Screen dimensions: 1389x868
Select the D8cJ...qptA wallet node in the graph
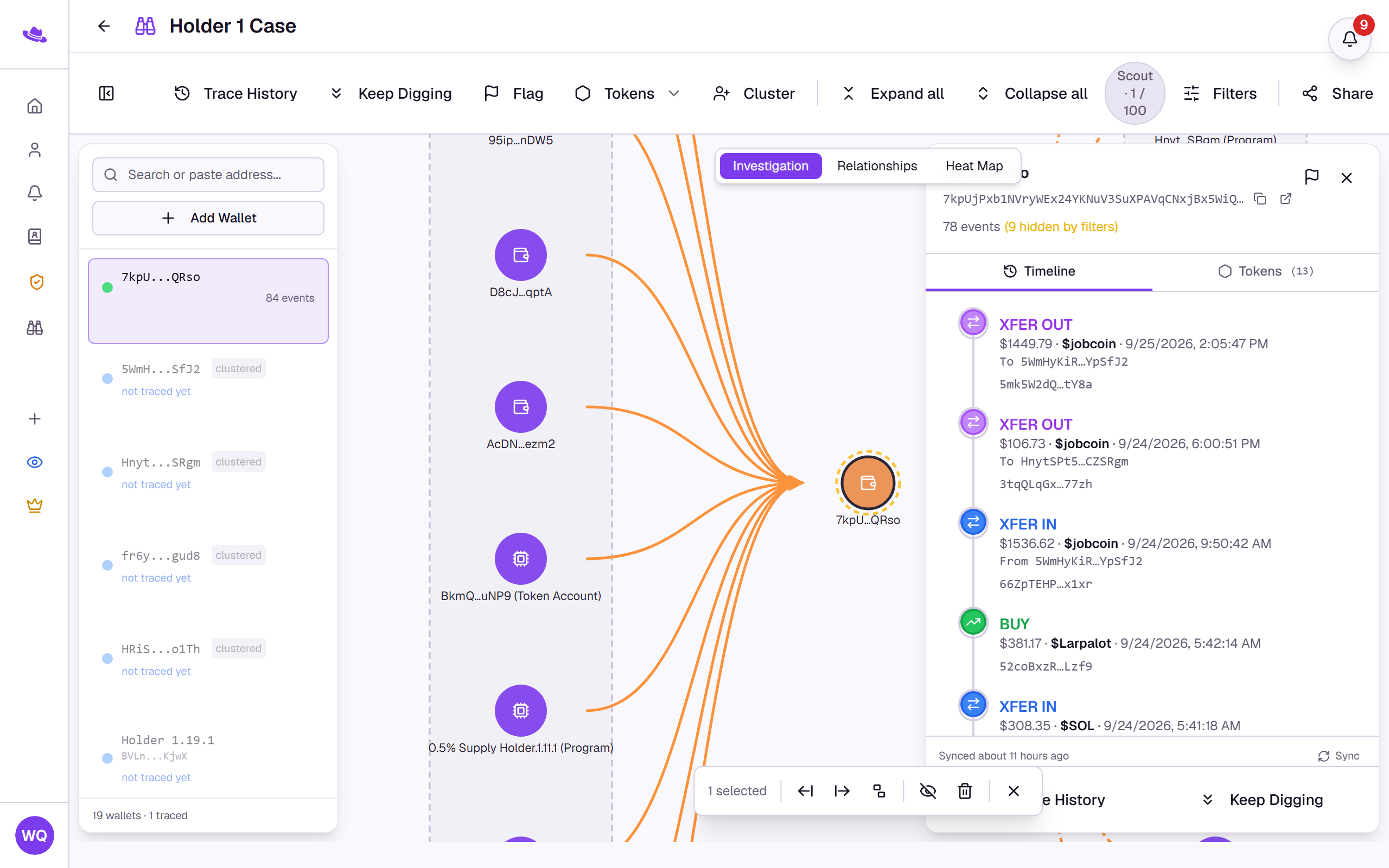tap(520, 255)
